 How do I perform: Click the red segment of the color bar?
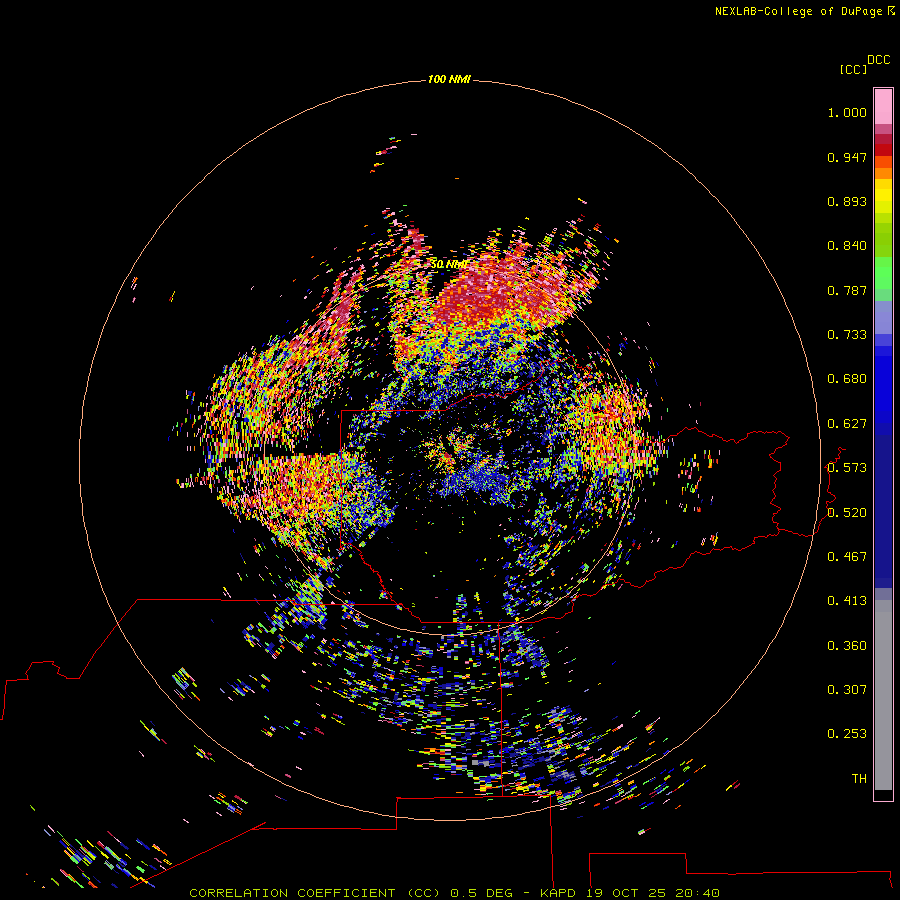883,150
